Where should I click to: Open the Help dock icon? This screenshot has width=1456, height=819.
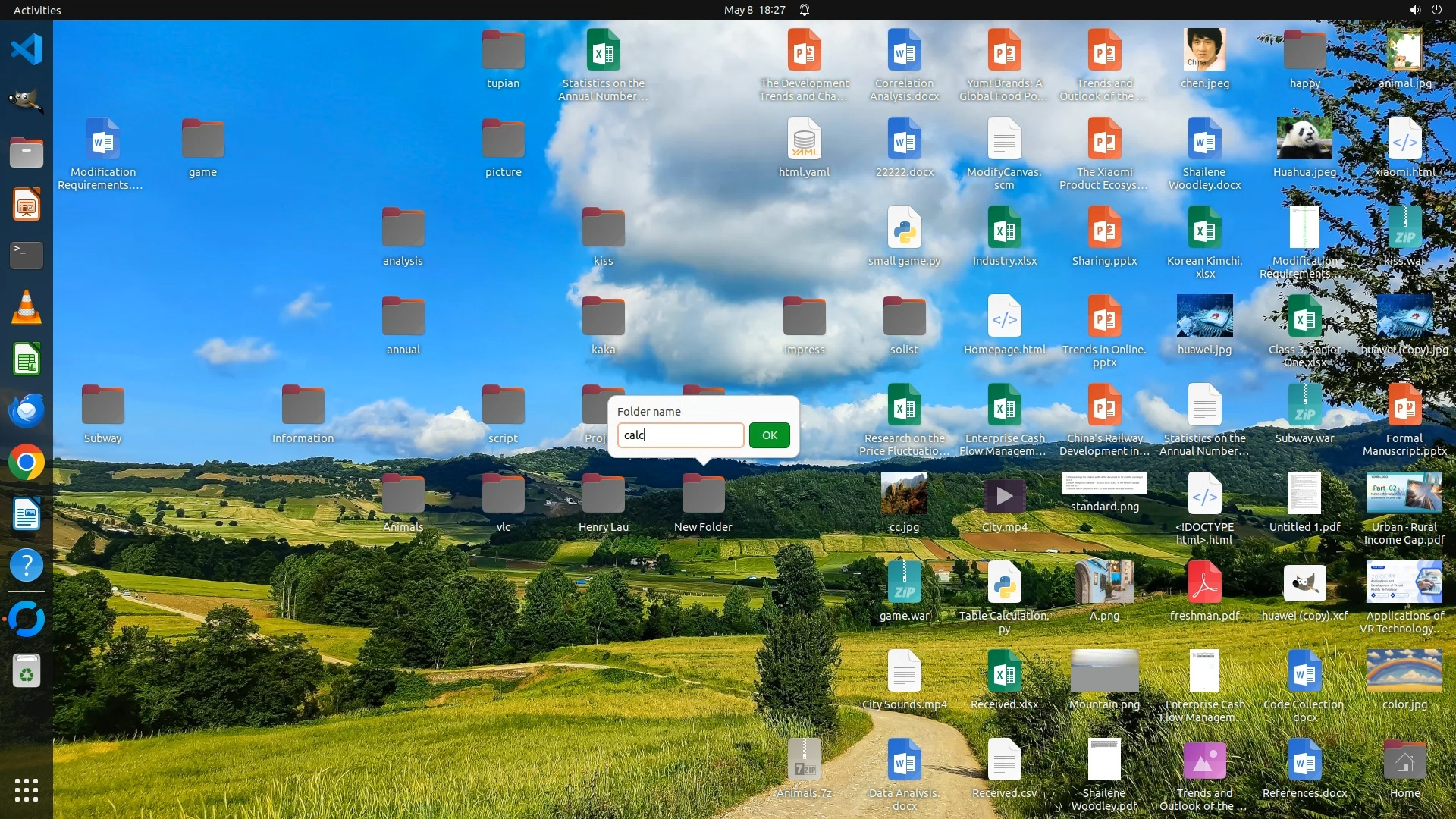pos(27,566)
